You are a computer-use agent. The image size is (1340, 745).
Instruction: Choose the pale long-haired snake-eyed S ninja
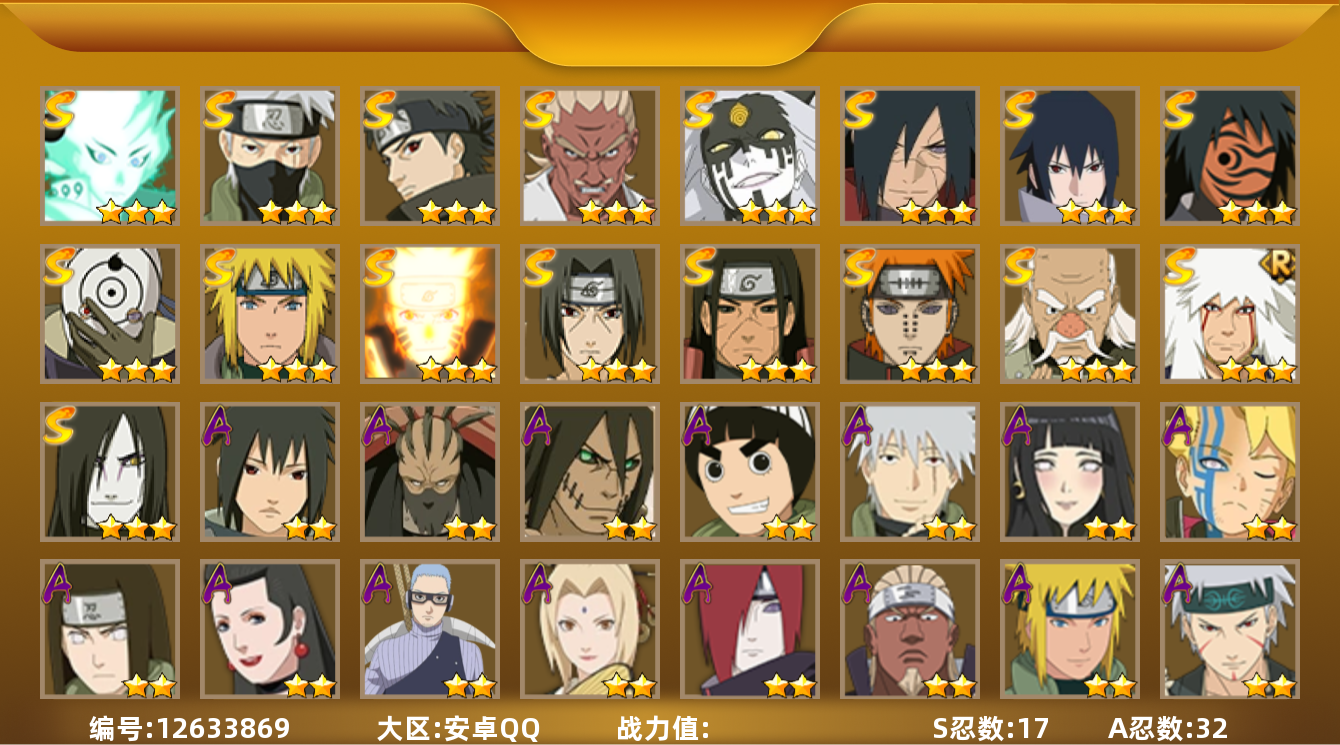pyautogui.click(x=110, y=472)
